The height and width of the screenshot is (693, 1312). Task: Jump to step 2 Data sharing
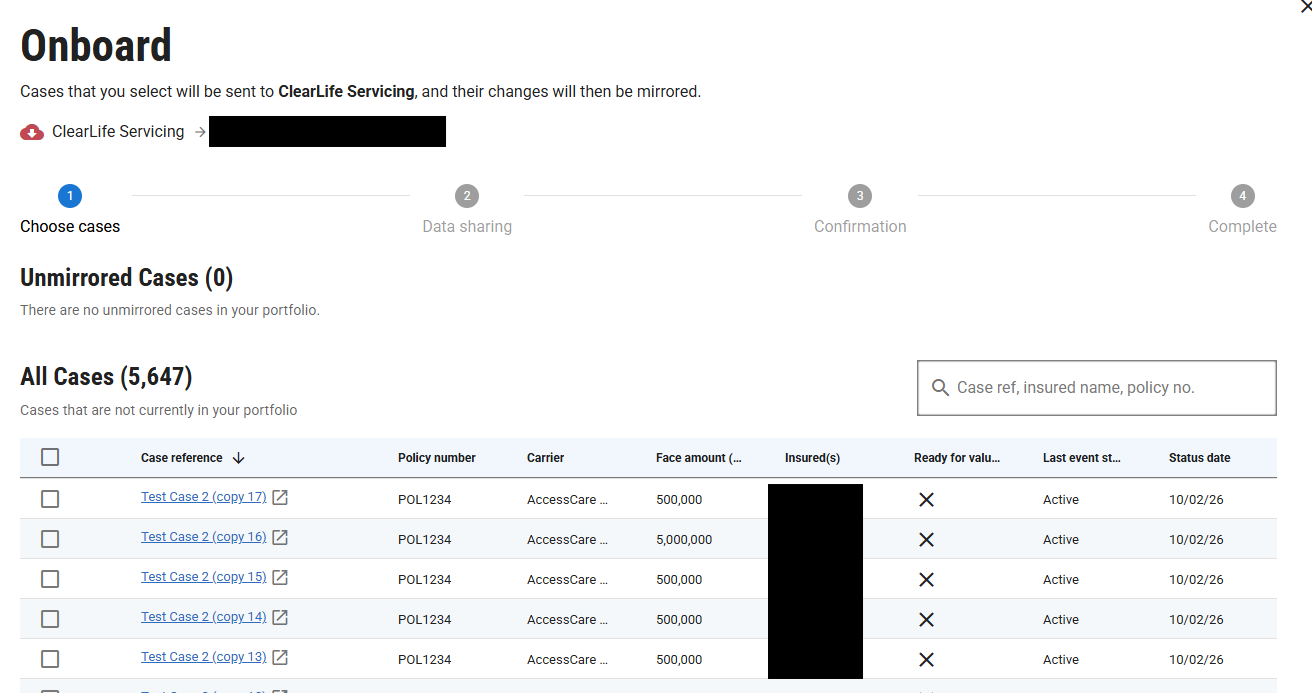467,196
